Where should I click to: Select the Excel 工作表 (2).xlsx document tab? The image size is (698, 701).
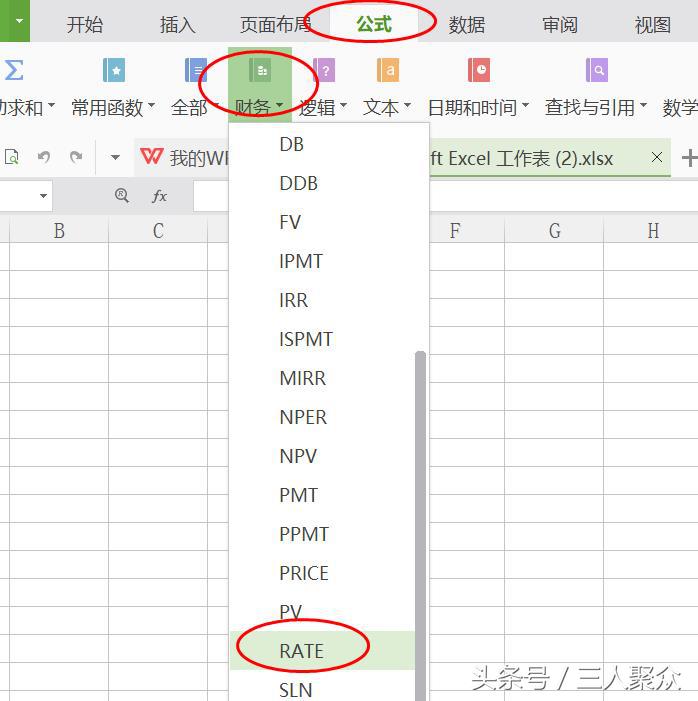point(550,158)
